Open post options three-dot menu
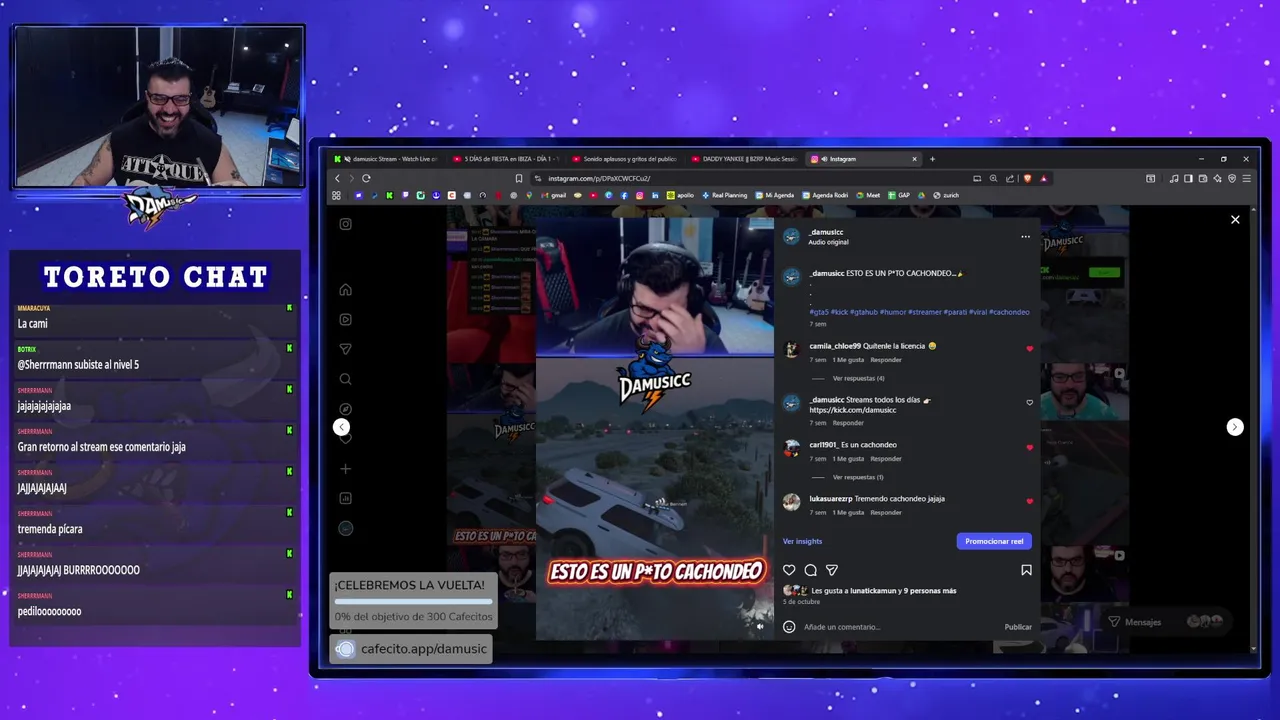This screenshot has height=720, width=1280. [x=1025, y=237]
